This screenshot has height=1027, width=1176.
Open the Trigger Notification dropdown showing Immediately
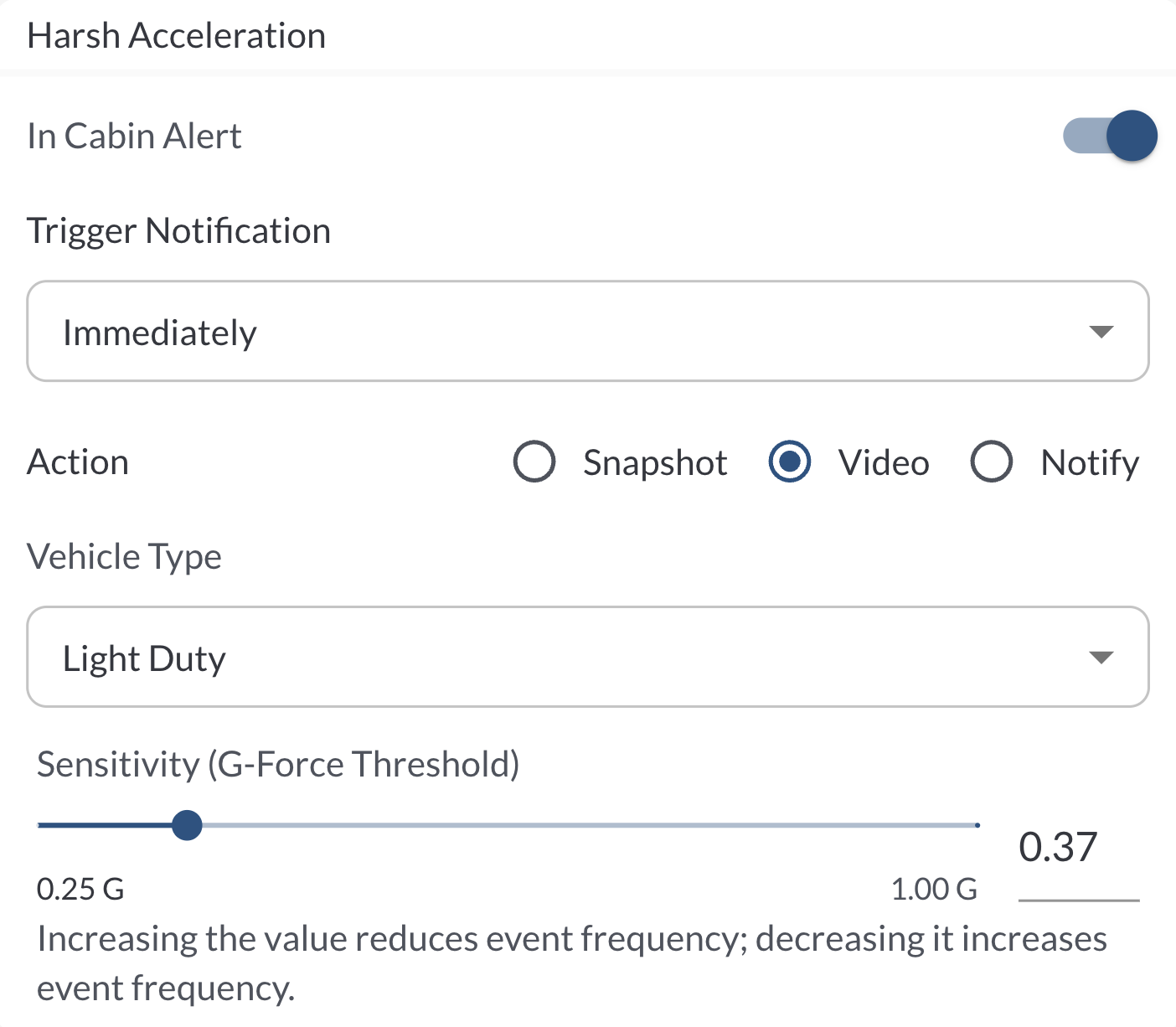tap(586, 332)
